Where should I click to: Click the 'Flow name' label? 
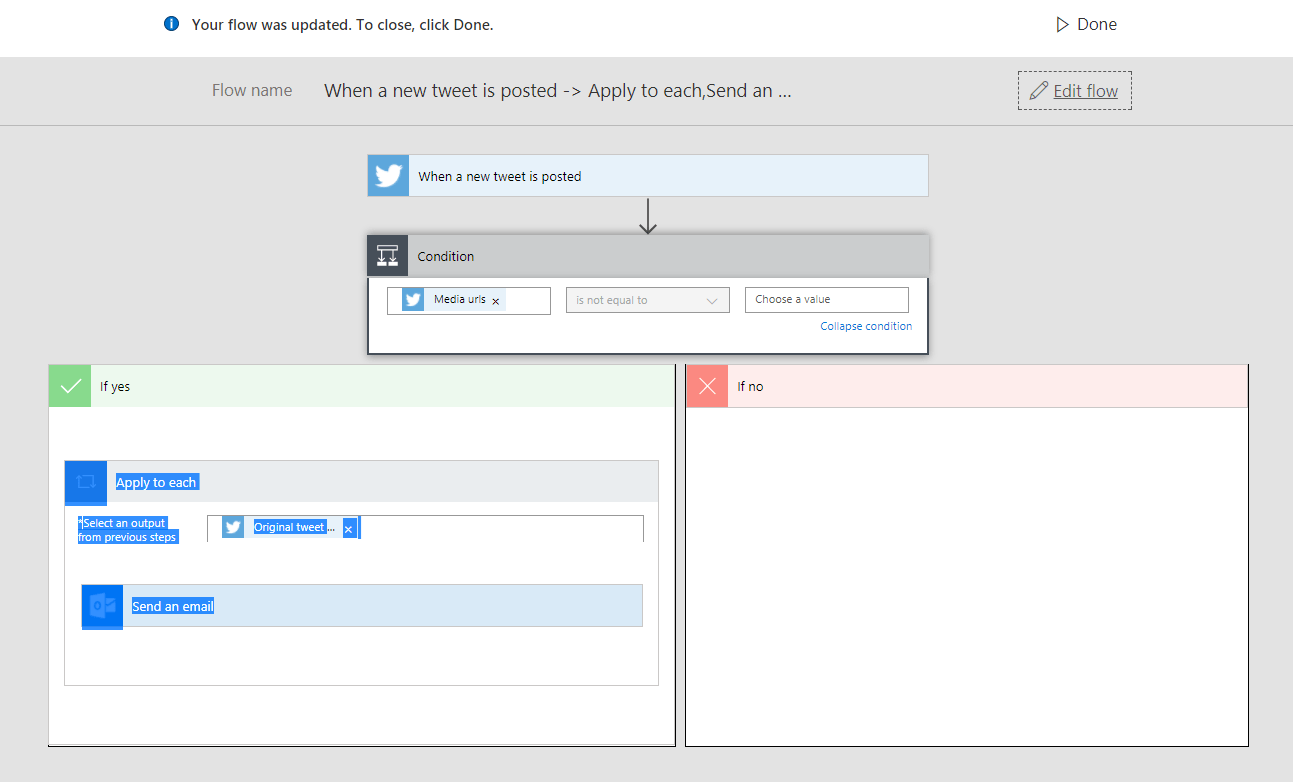point(252,90)
